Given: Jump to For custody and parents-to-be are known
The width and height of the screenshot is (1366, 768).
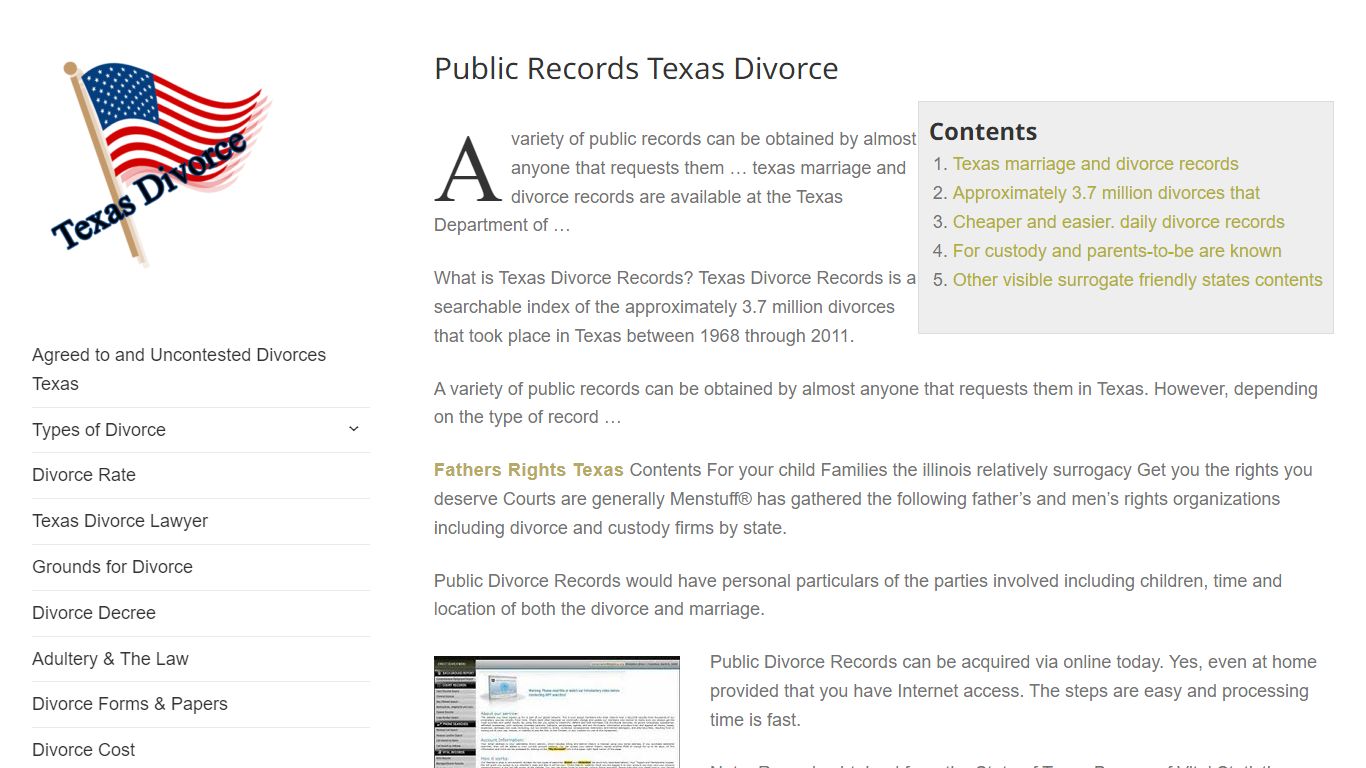Looking at the screenshot, I should [x=1117, y=251].
